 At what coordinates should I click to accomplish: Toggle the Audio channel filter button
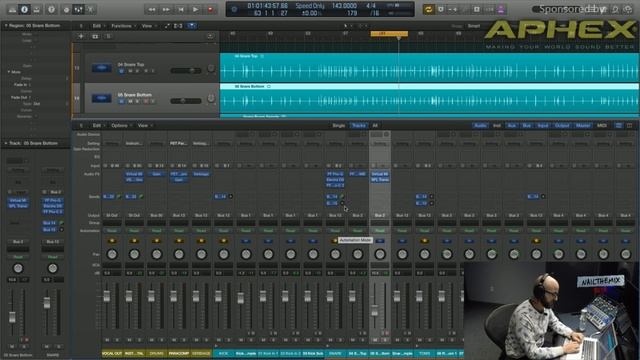[x=480, y=126]
